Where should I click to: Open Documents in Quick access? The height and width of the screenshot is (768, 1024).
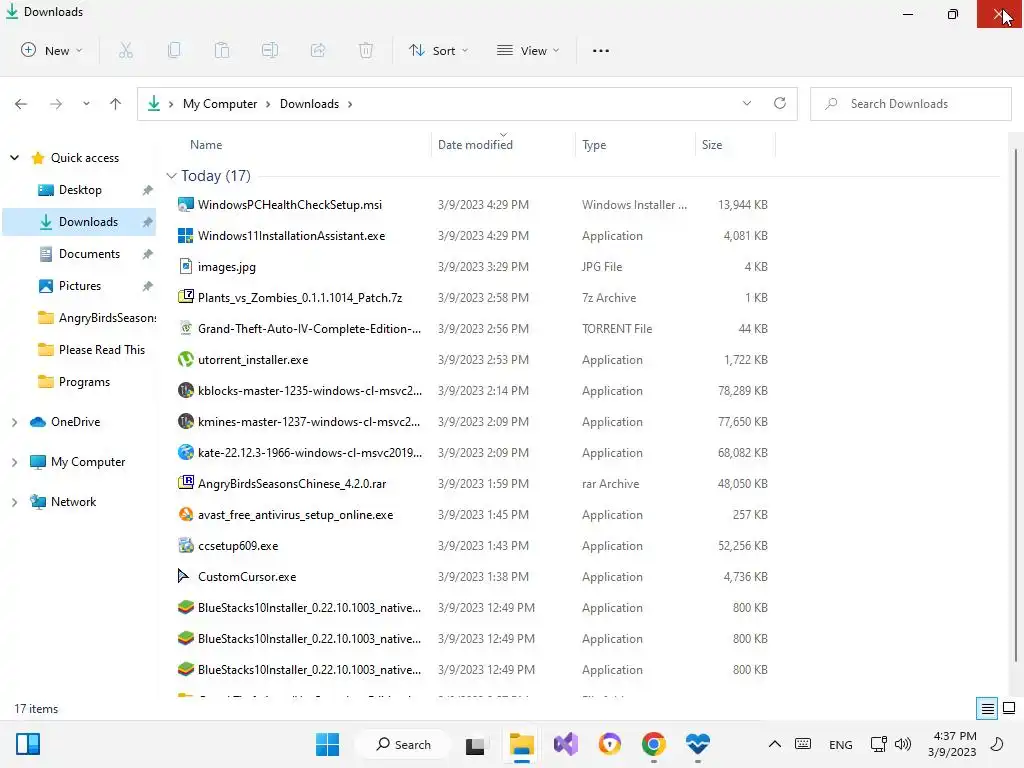pos(89,253)
